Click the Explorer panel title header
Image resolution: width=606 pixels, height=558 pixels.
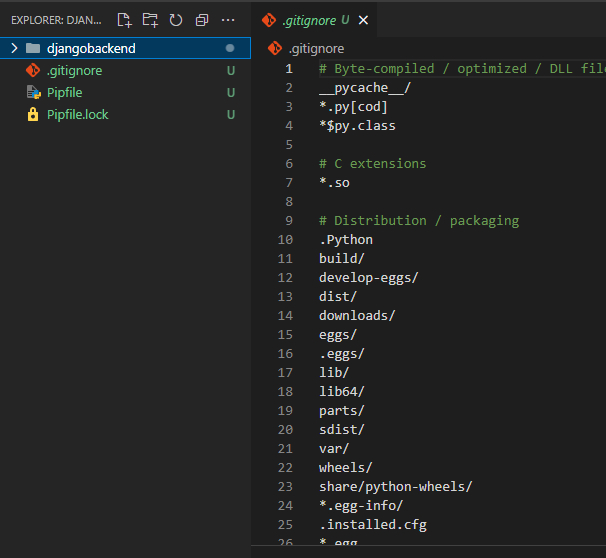point(56,20)
